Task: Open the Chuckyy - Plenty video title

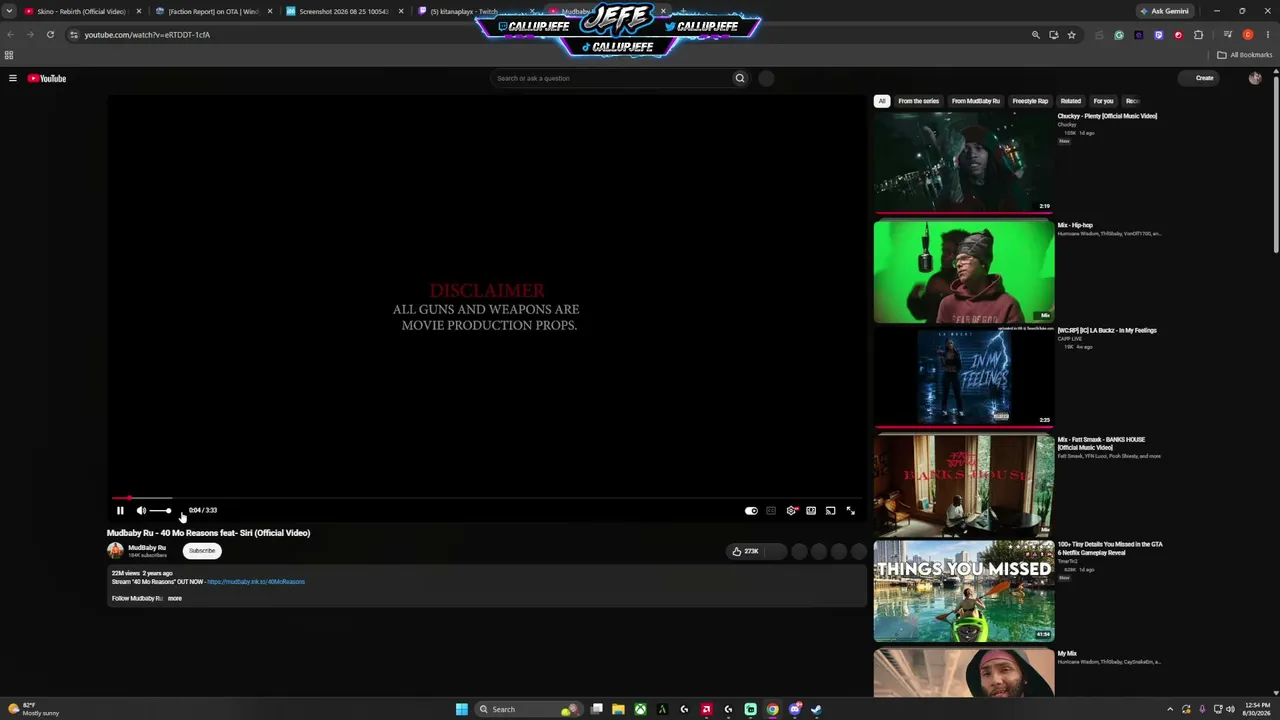Action: [1107, 116]
